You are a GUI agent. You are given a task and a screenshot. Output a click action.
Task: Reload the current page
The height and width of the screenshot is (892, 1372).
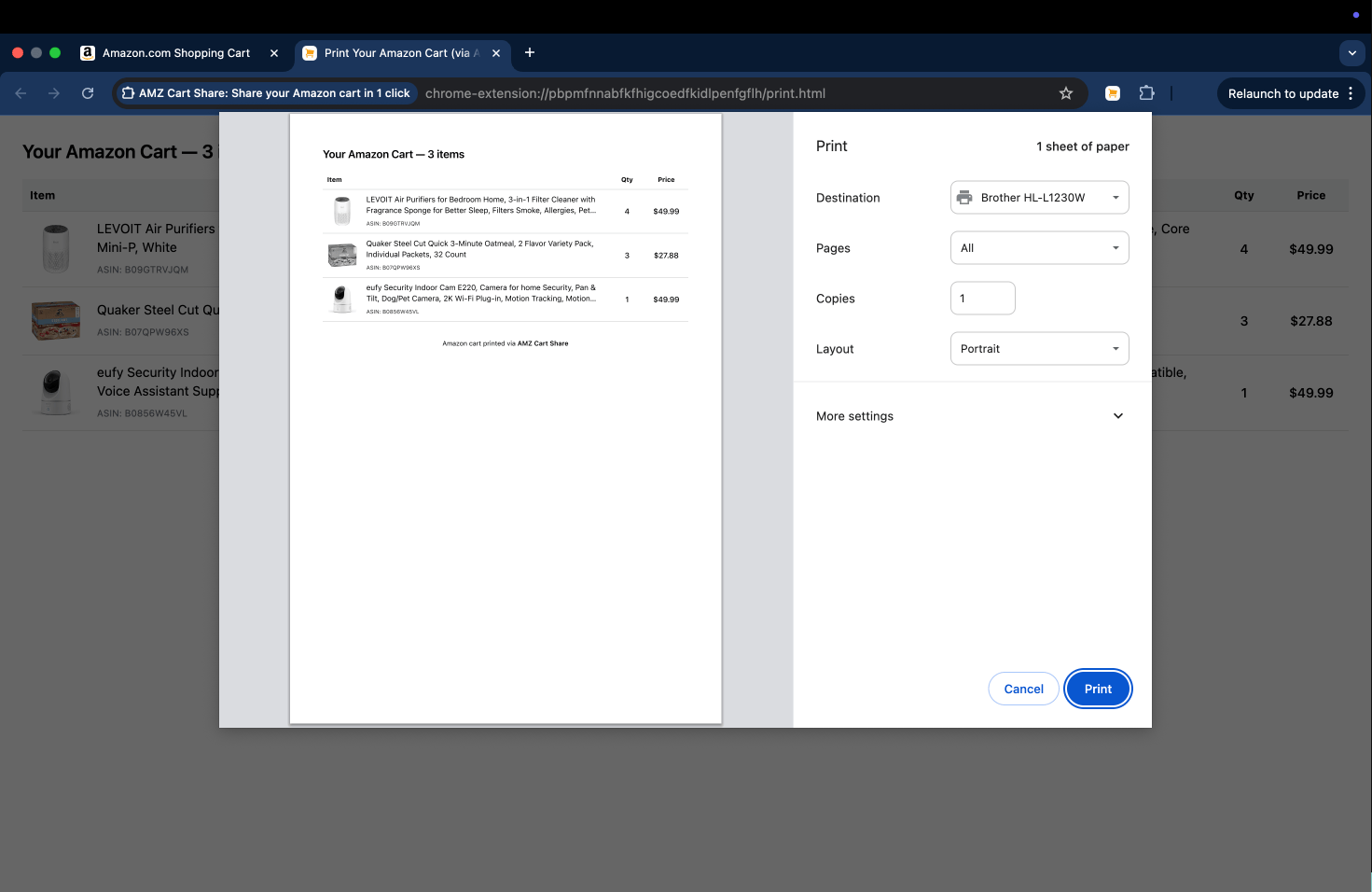click(x=88, y=93)
